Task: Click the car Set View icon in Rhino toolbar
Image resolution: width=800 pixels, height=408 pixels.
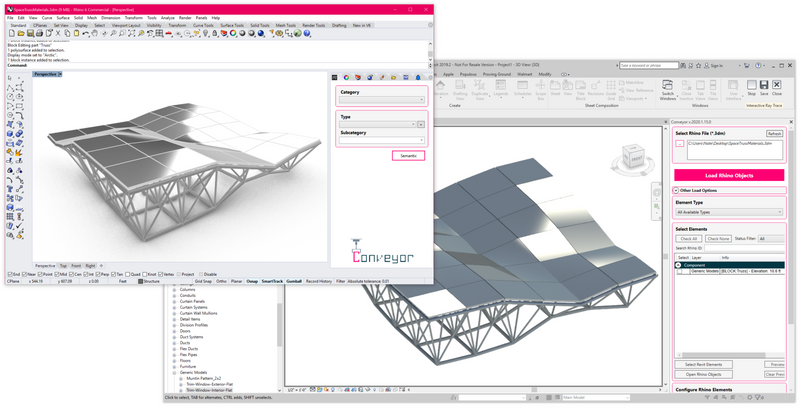Action: pos(169,33)
